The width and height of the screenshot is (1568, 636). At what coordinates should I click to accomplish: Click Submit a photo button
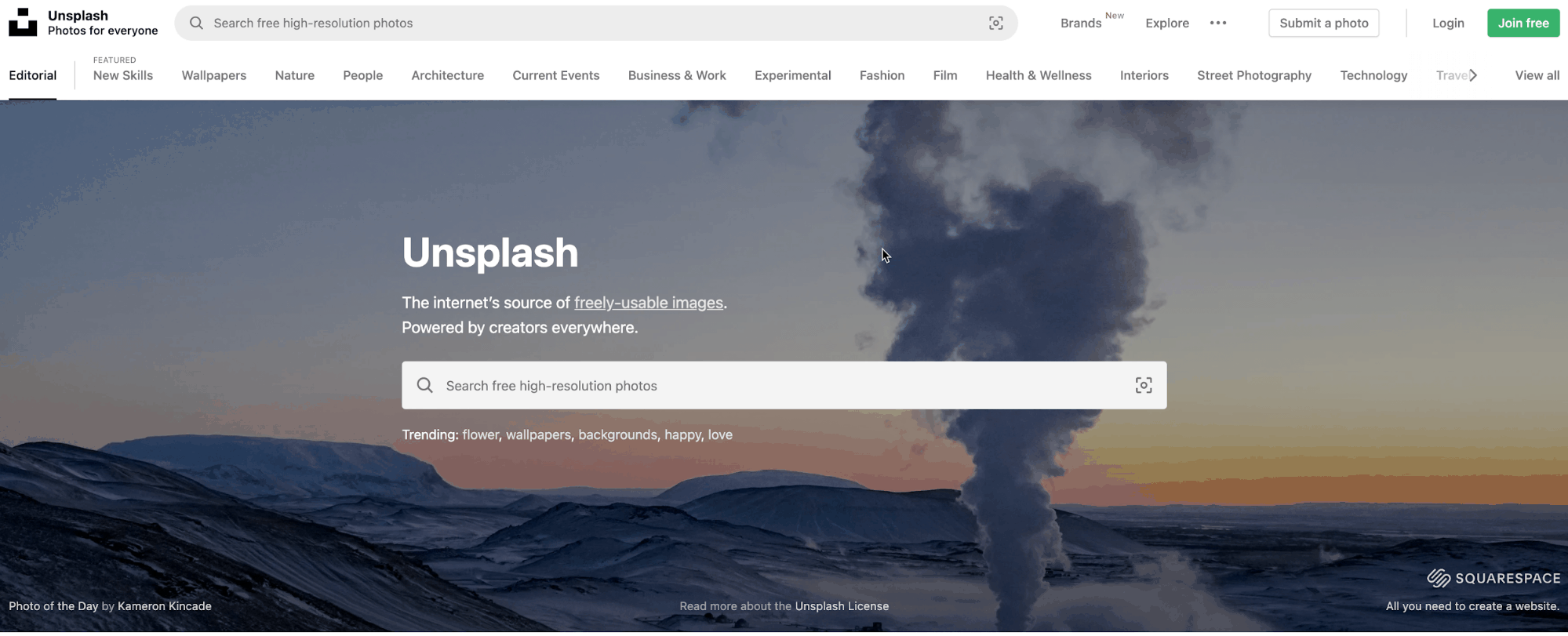[x=1324, y=23]
